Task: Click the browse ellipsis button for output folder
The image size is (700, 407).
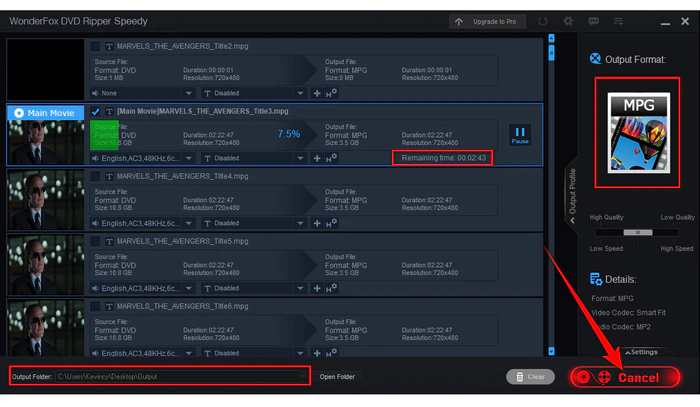Action: [x=303, y=376]
